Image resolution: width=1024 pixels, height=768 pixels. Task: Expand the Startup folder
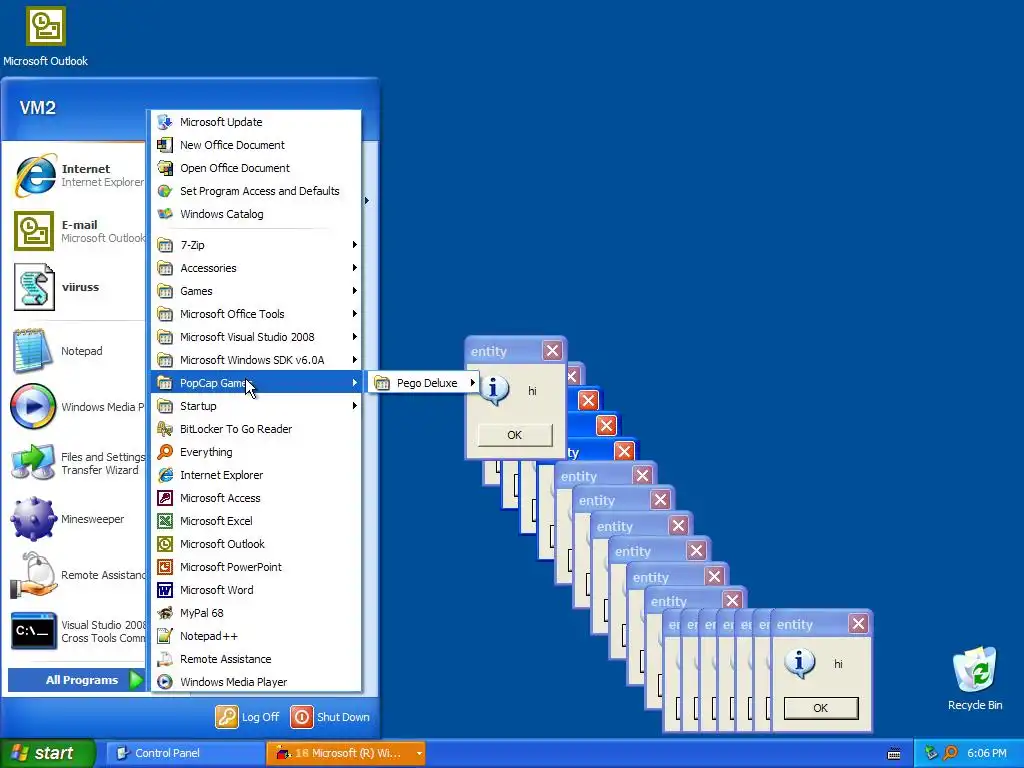tap(256, 406)
